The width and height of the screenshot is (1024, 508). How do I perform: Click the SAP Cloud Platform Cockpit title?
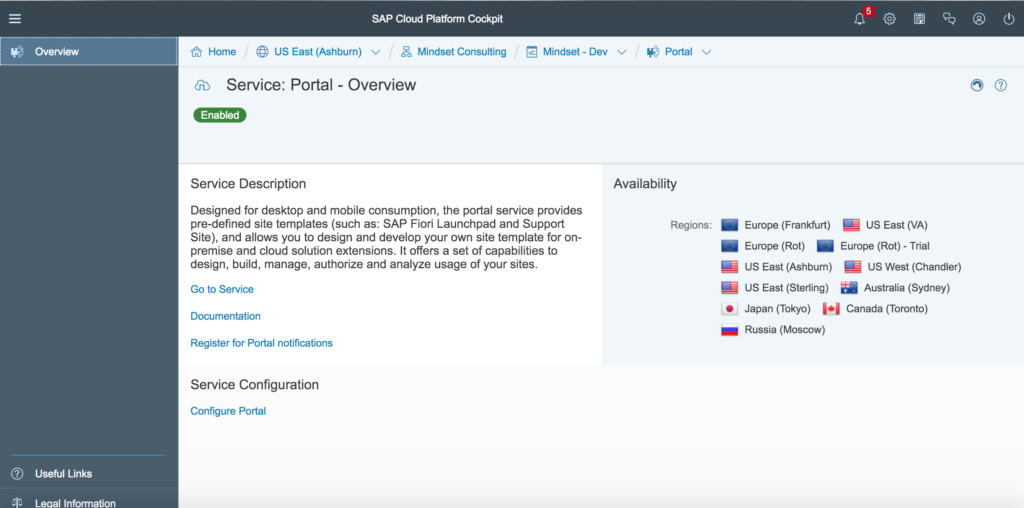438,19
